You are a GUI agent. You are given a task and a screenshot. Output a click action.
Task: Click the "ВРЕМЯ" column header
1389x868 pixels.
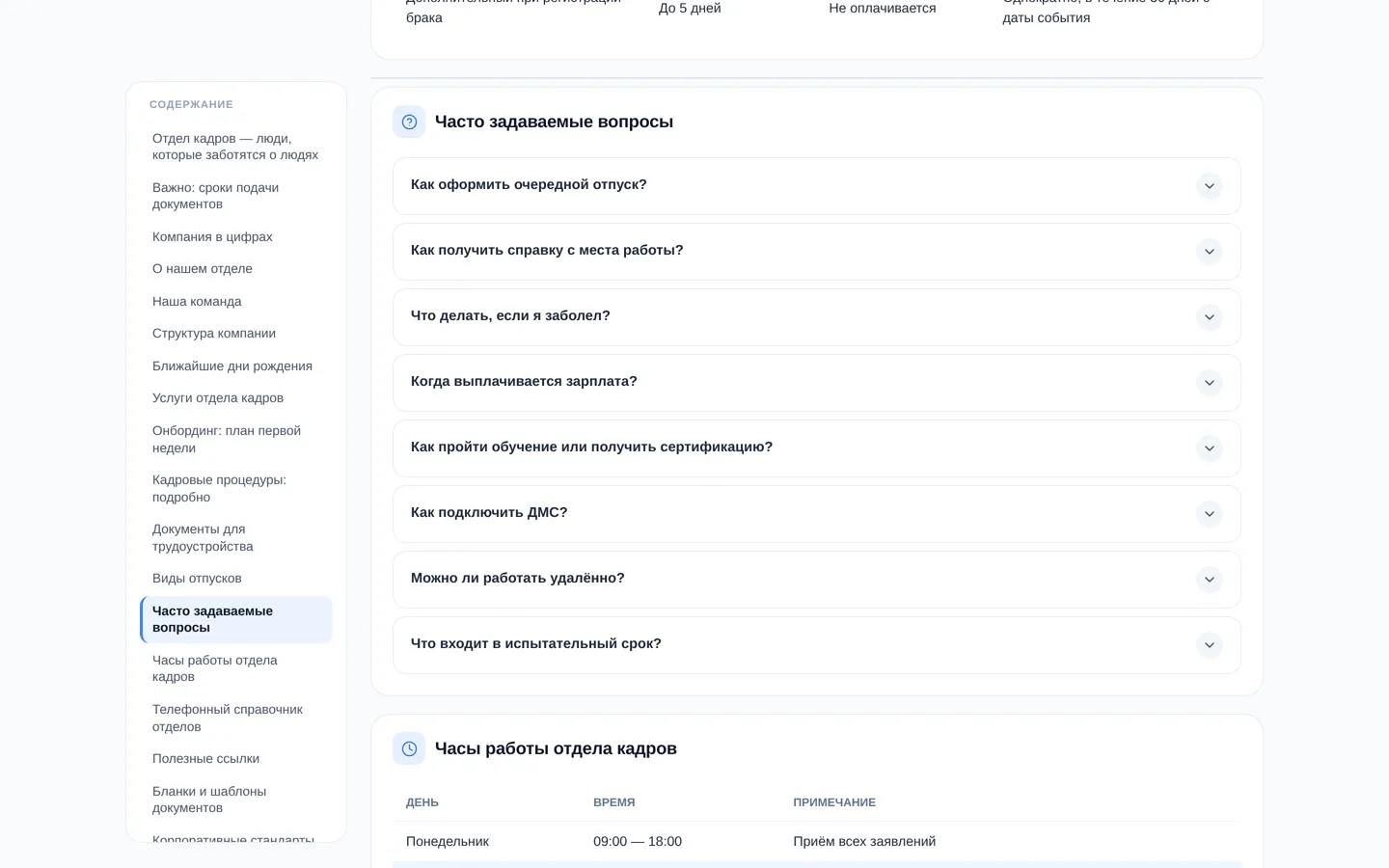coord(614,802)
